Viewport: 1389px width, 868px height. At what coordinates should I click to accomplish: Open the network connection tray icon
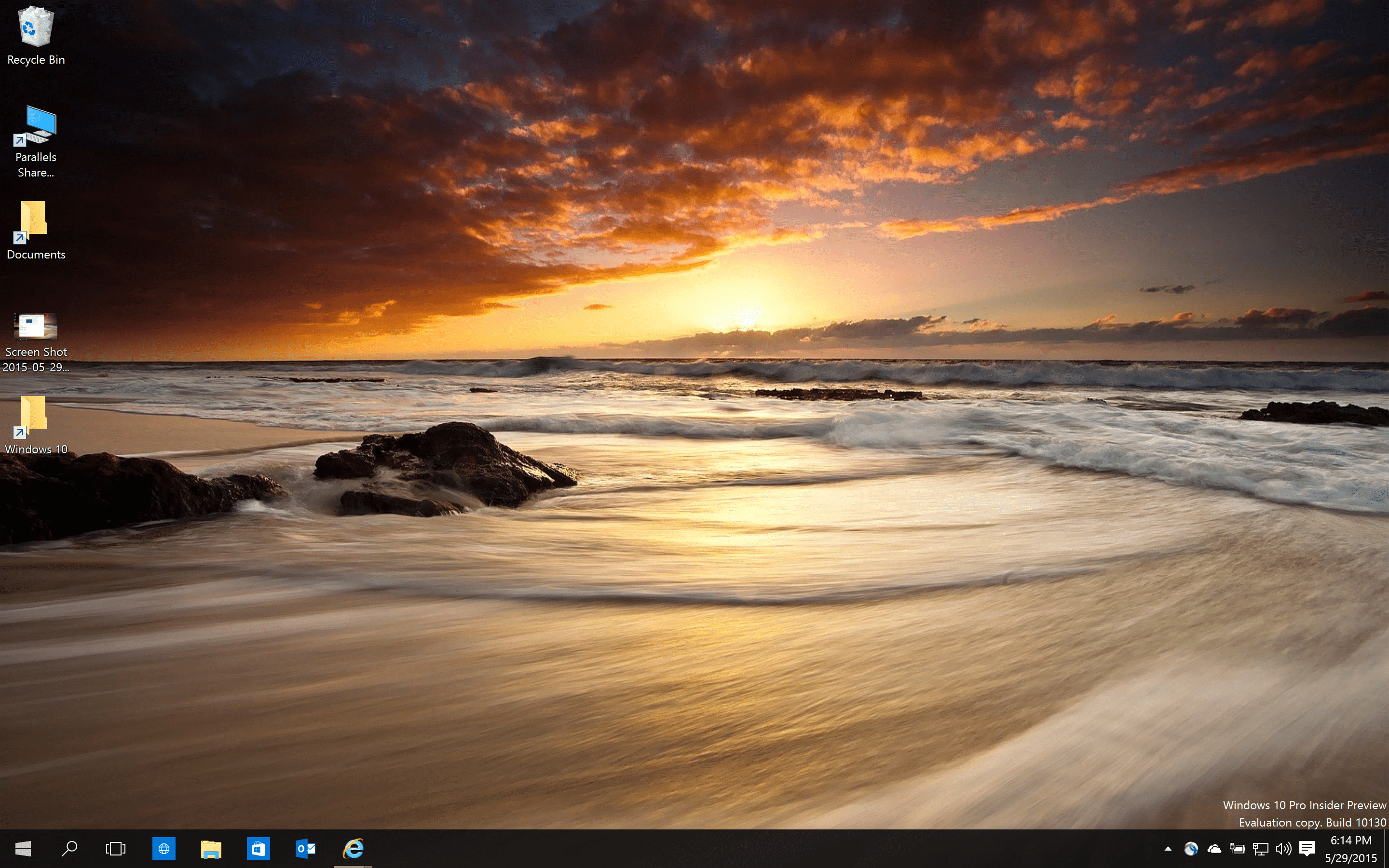tap(1260, 849)
